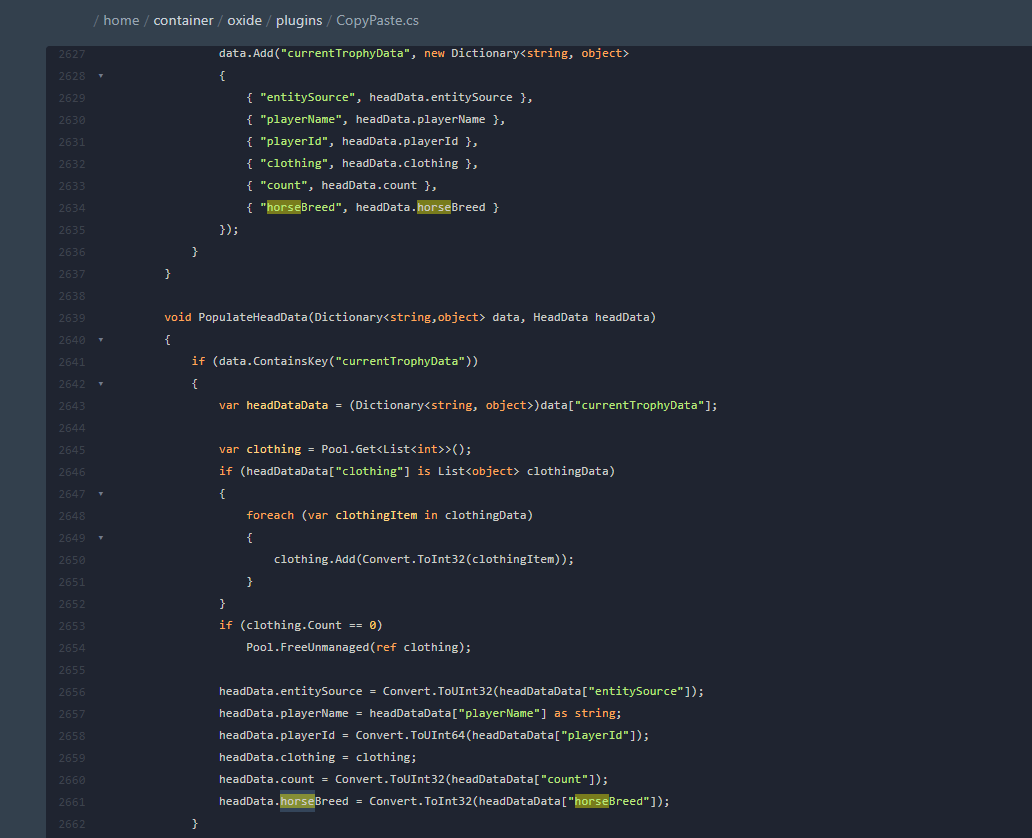Fold the PopulateHeadData body at line 2640
The height and width of the screenshot is (838, 1032).
pos(100,339)
